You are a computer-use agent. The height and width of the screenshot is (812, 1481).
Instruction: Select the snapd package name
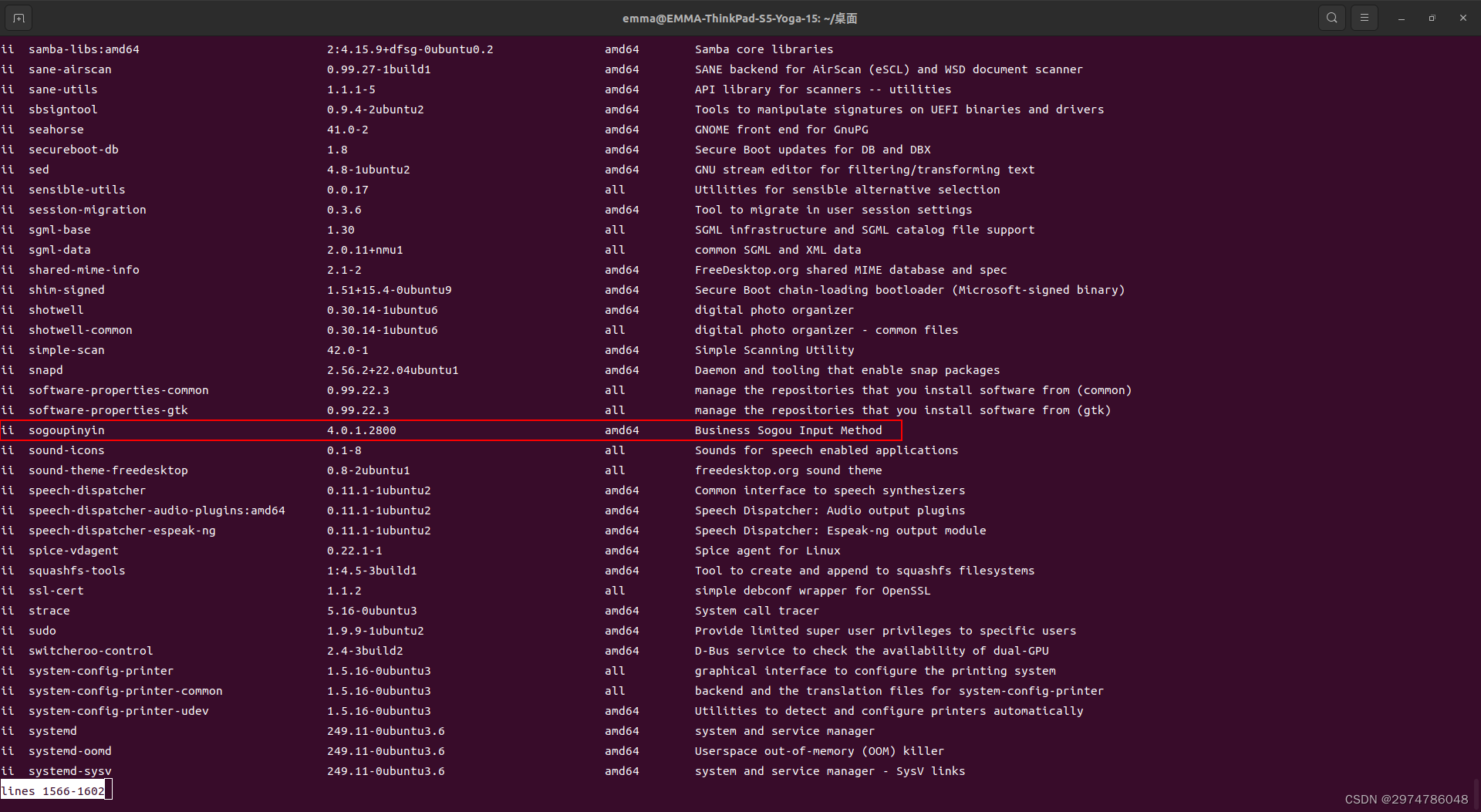46,370
